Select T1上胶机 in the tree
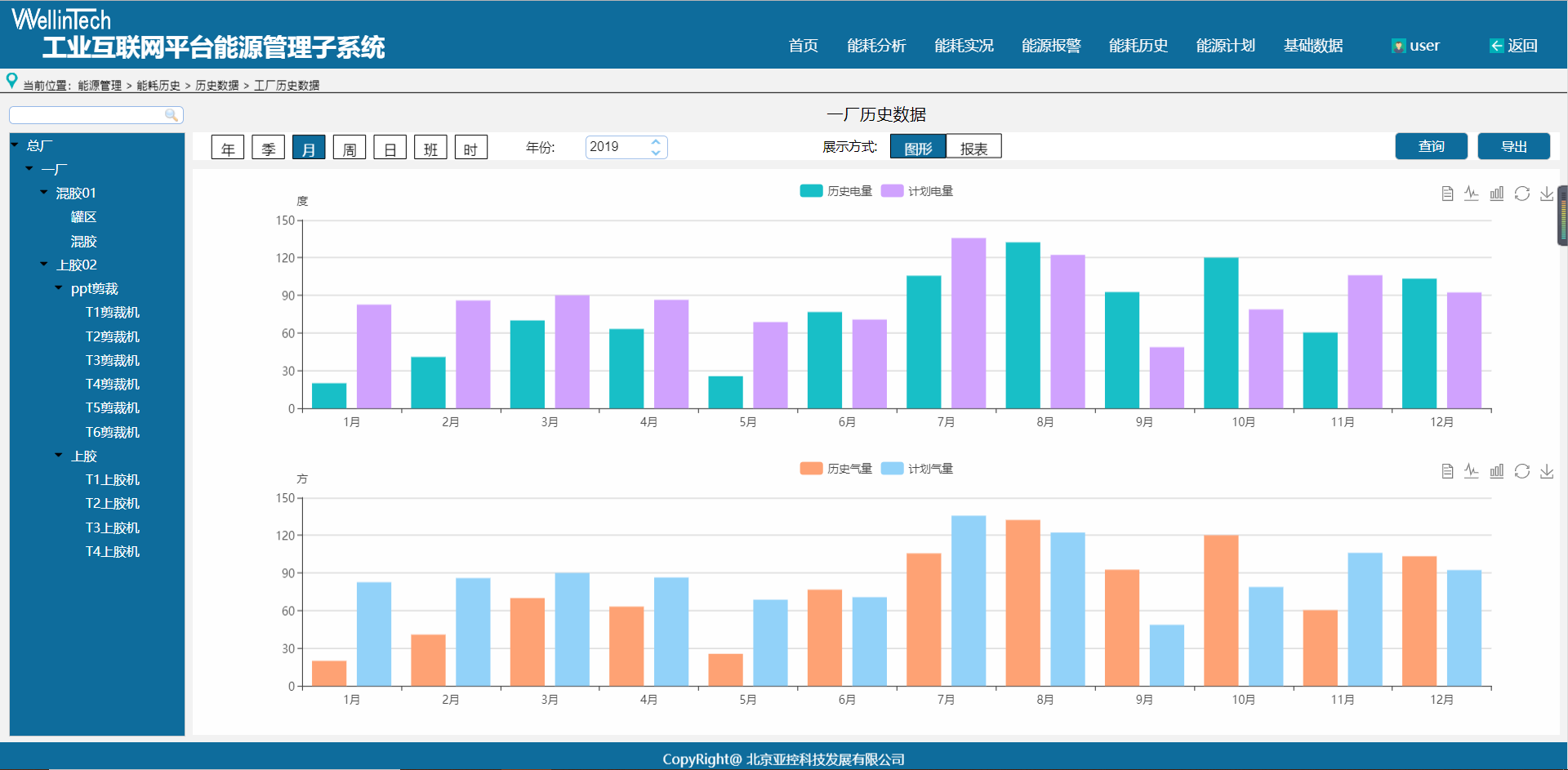This screenshot has width=1568, height=770. point(113,480)
